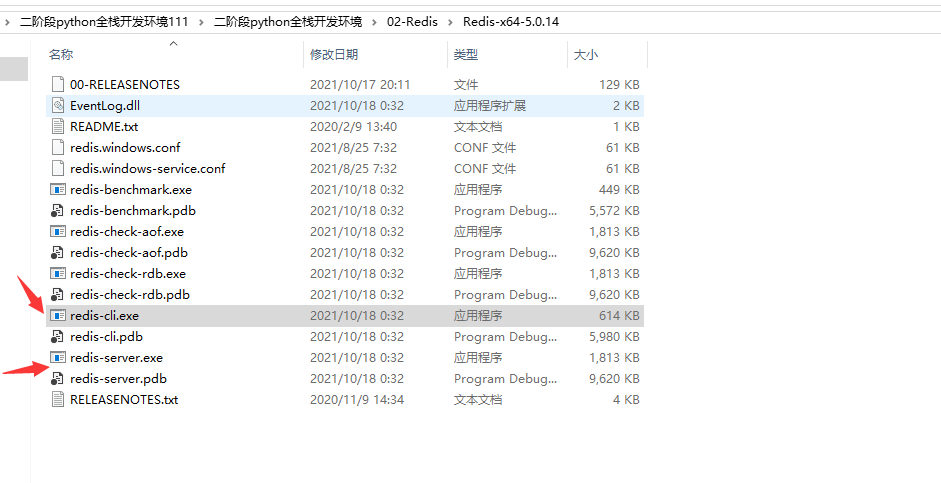Select the EventLog.dll file icon

[x=58, y=106]
